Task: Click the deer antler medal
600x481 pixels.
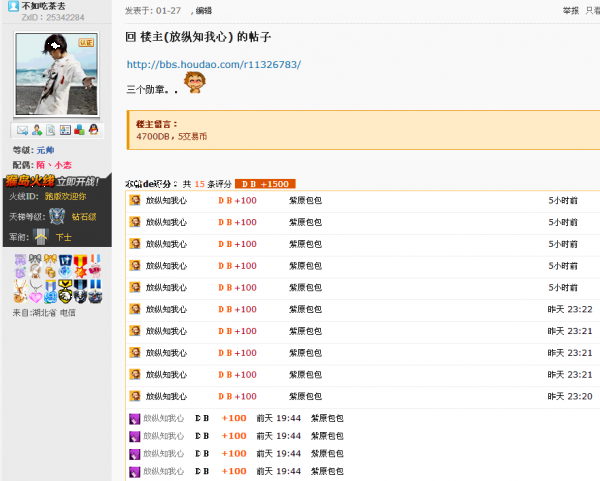Action: point(20,291)
